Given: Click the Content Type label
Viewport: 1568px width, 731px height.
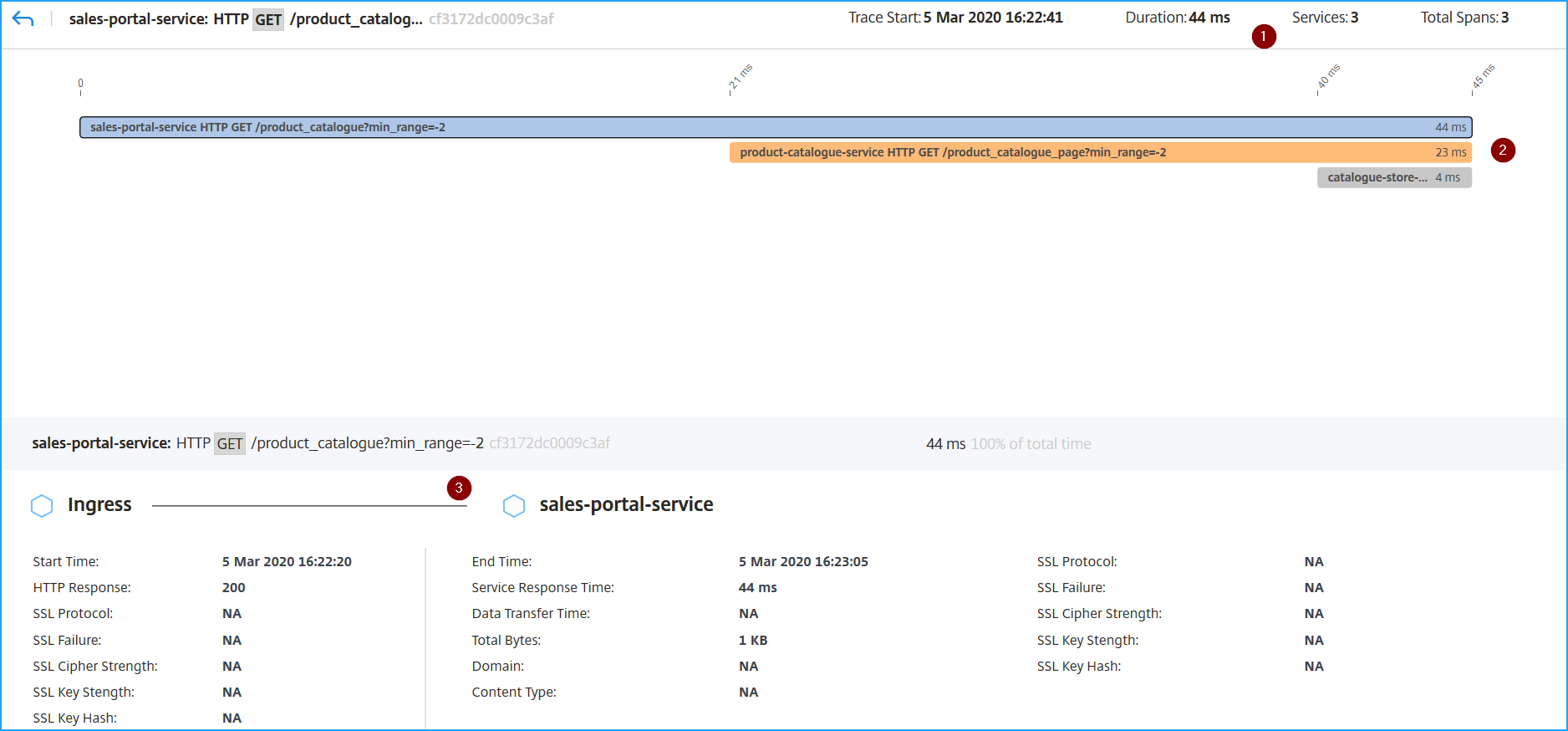Looking at the screenshot, I should click(x=514, y=693).
